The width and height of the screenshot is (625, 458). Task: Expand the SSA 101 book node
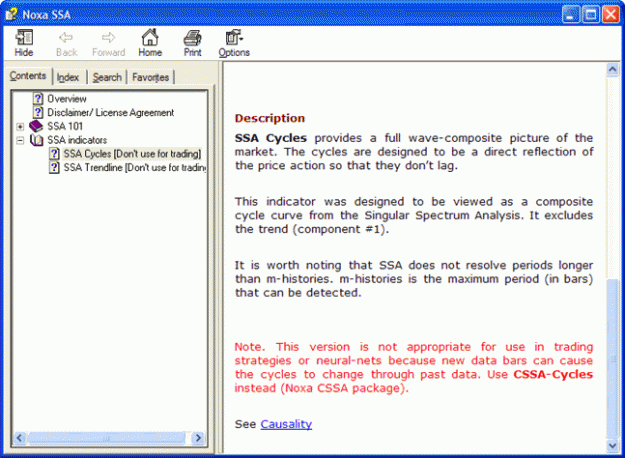tap(20, 127)
